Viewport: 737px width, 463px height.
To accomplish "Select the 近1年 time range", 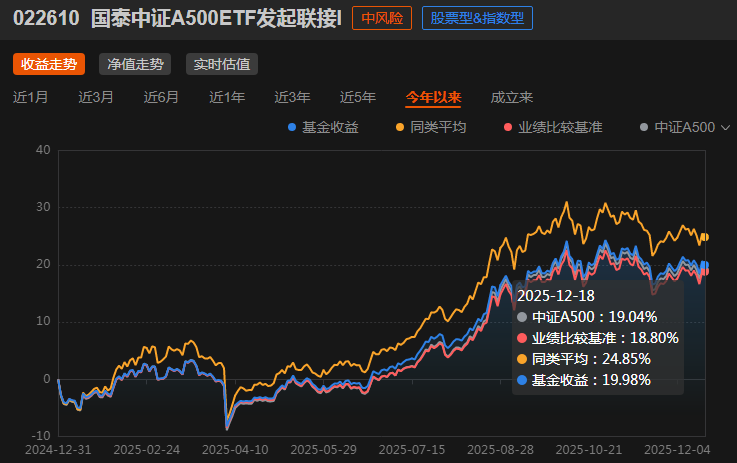I will [227, 97].
